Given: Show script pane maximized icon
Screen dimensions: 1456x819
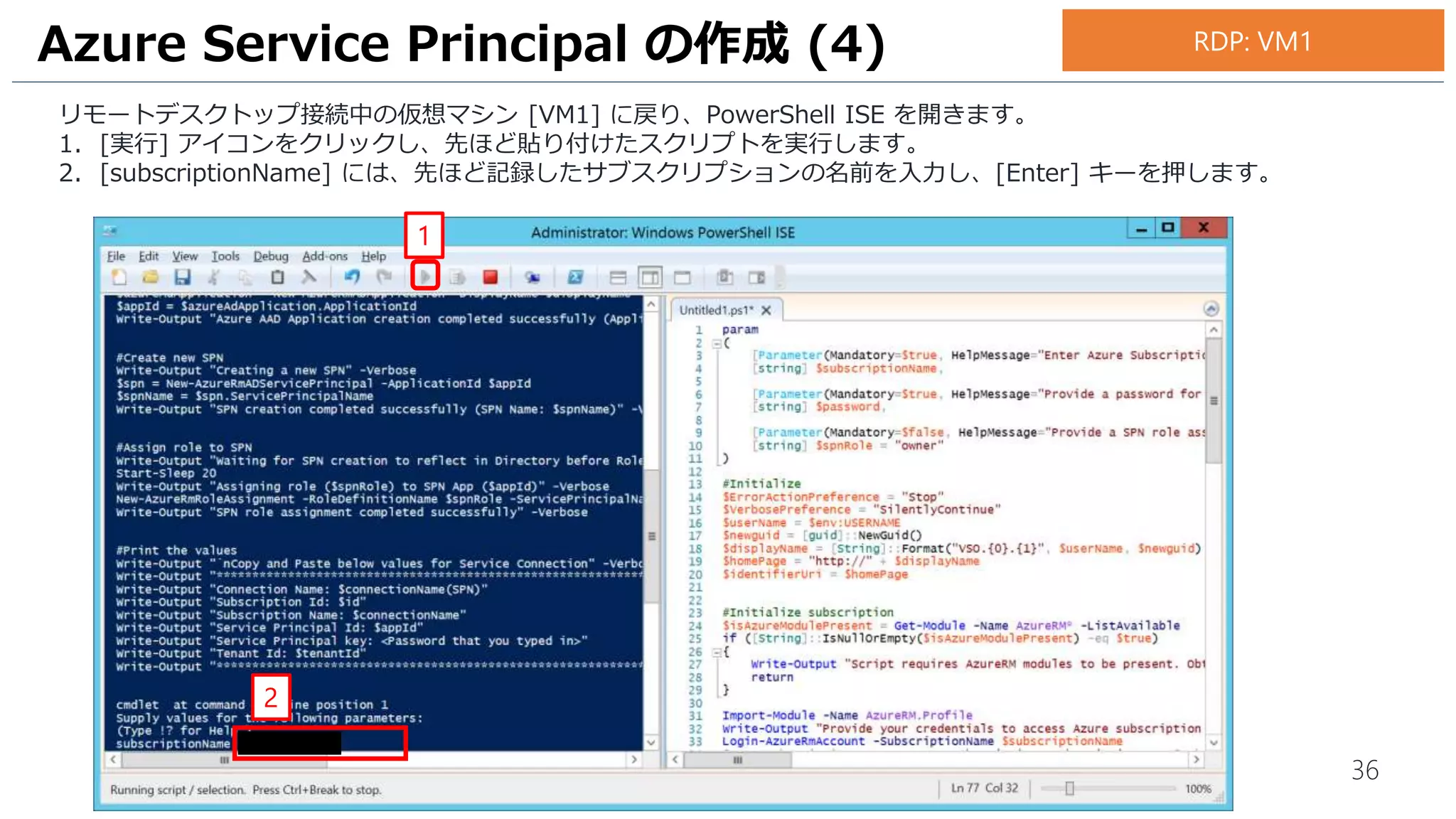Looking at the screenshot, I should (x=682, y=277).
